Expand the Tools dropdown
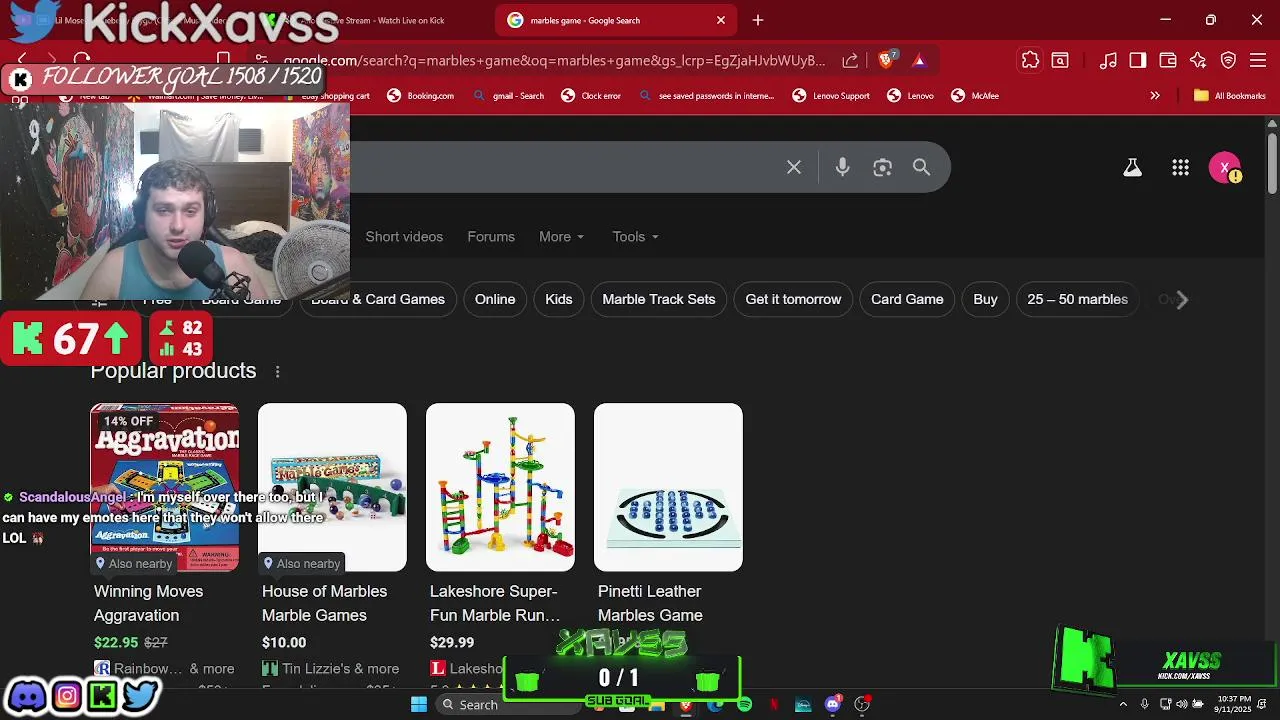This screenshot has width=1280, height=720. click(635, 237)
